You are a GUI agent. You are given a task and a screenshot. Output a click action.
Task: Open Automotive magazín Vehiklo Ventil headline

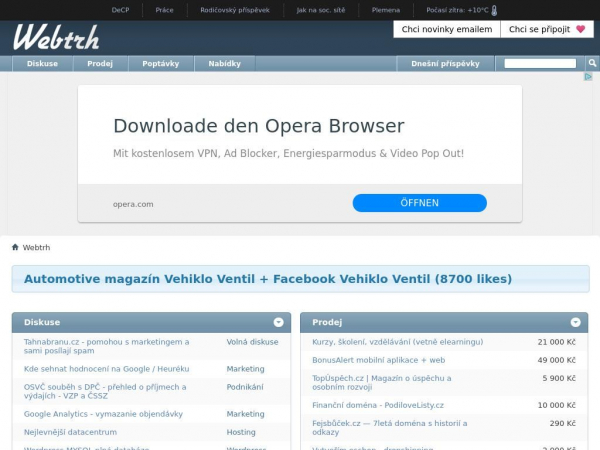[x=268, y=279]
